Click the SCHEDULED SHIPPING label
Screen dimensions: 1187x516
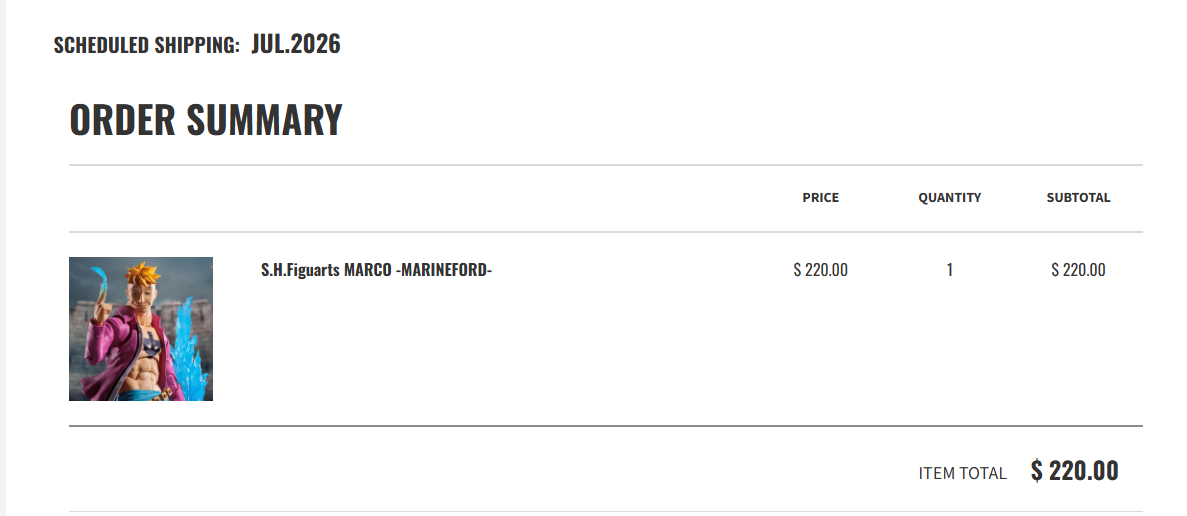click(146, 45)
